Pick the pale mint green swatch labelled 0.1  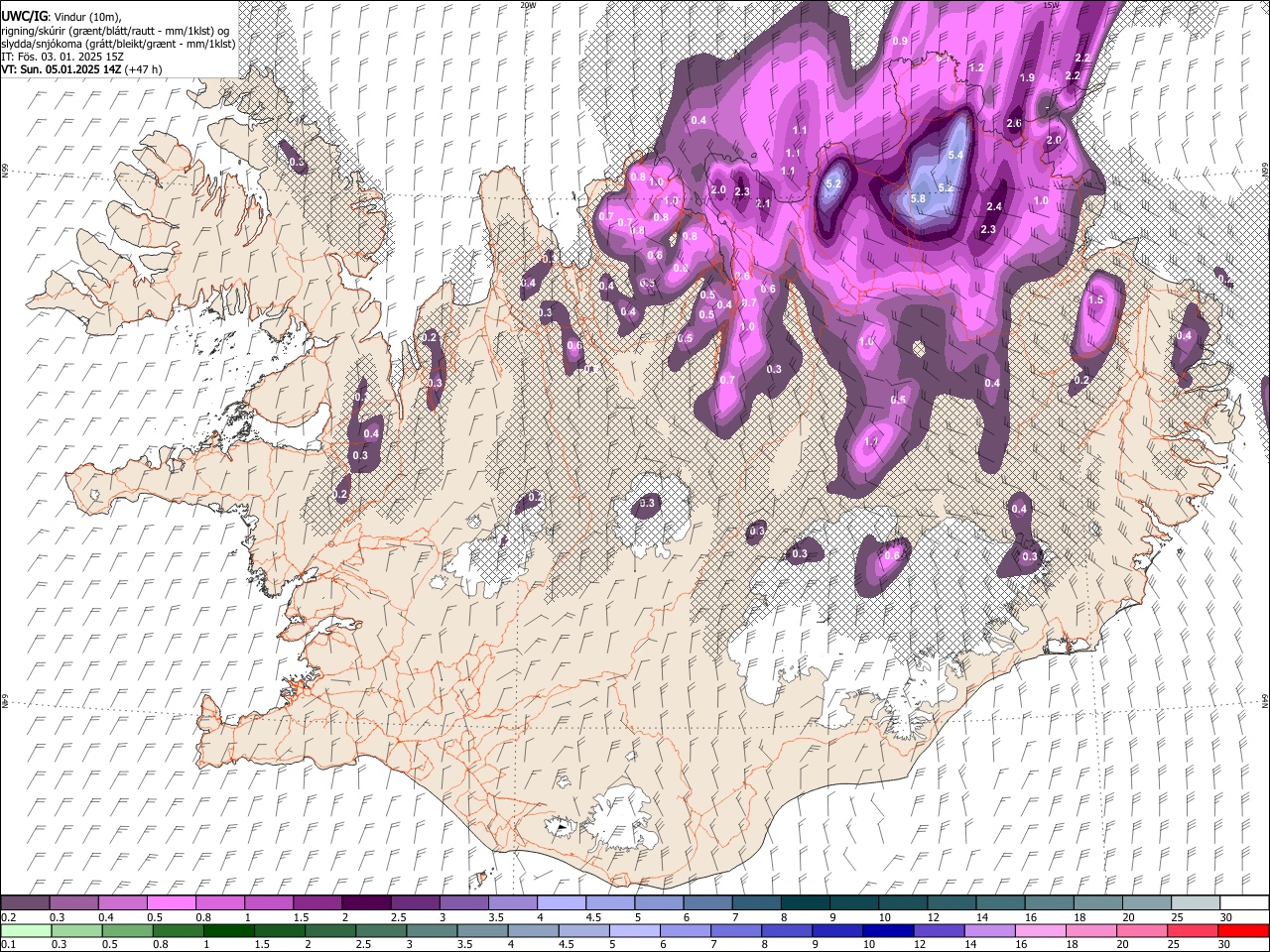point(26,930)
